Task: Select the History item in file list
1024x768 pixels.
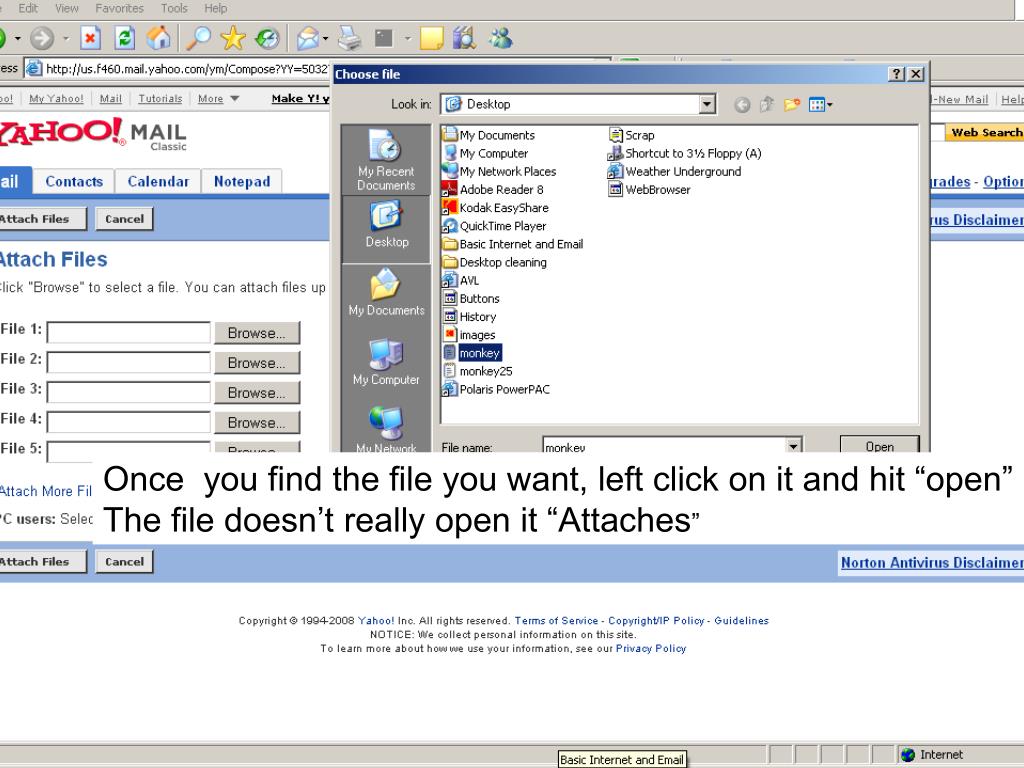Action: (470, 317)
